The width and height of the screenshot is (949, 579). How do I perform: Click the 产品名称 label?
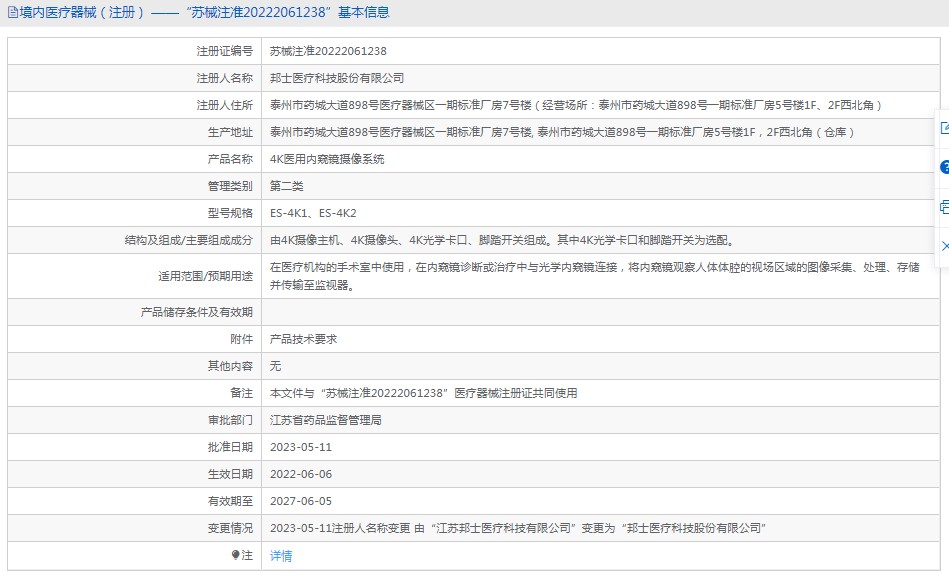pos(230,159)
